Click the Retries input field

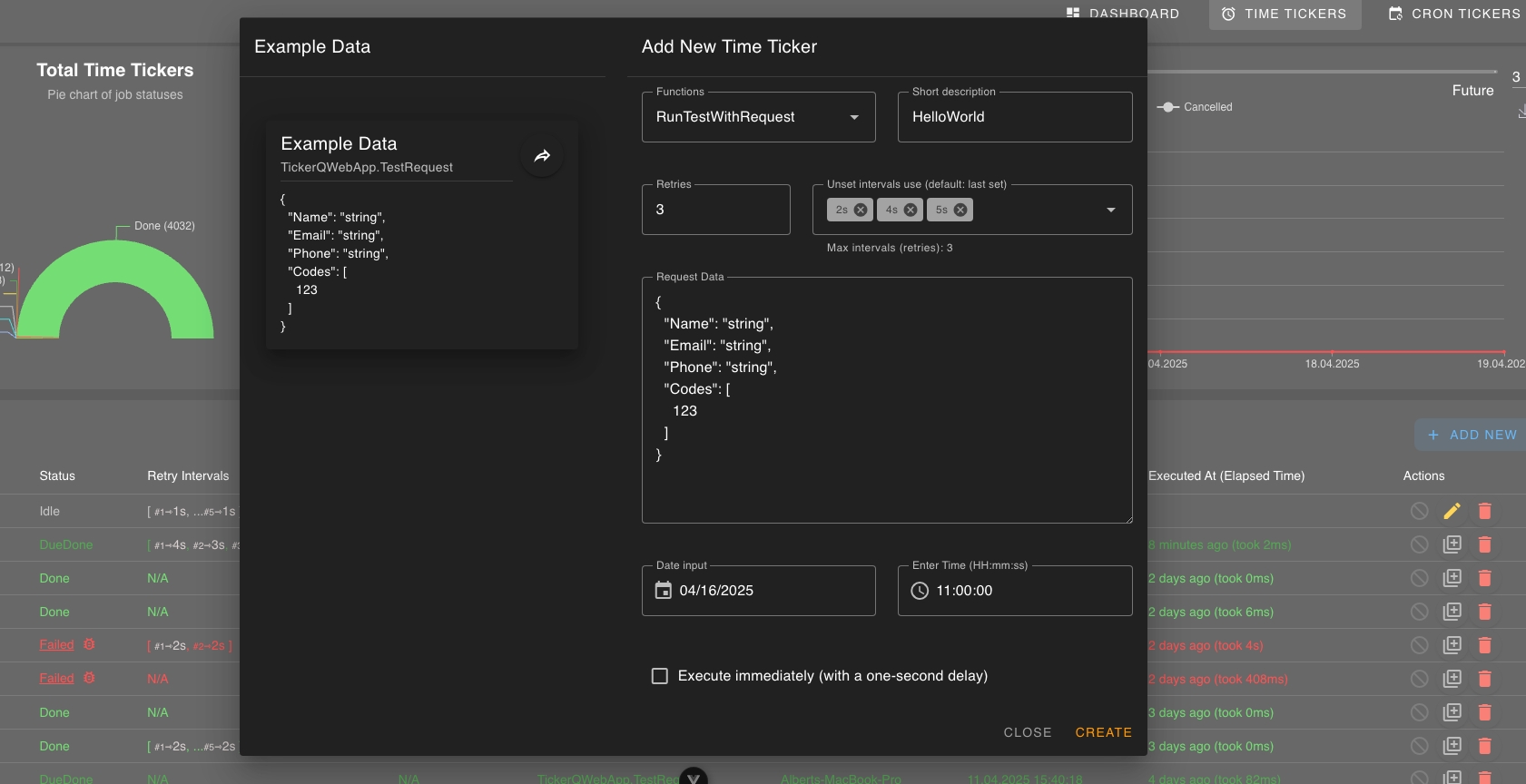tap(716, 210)
